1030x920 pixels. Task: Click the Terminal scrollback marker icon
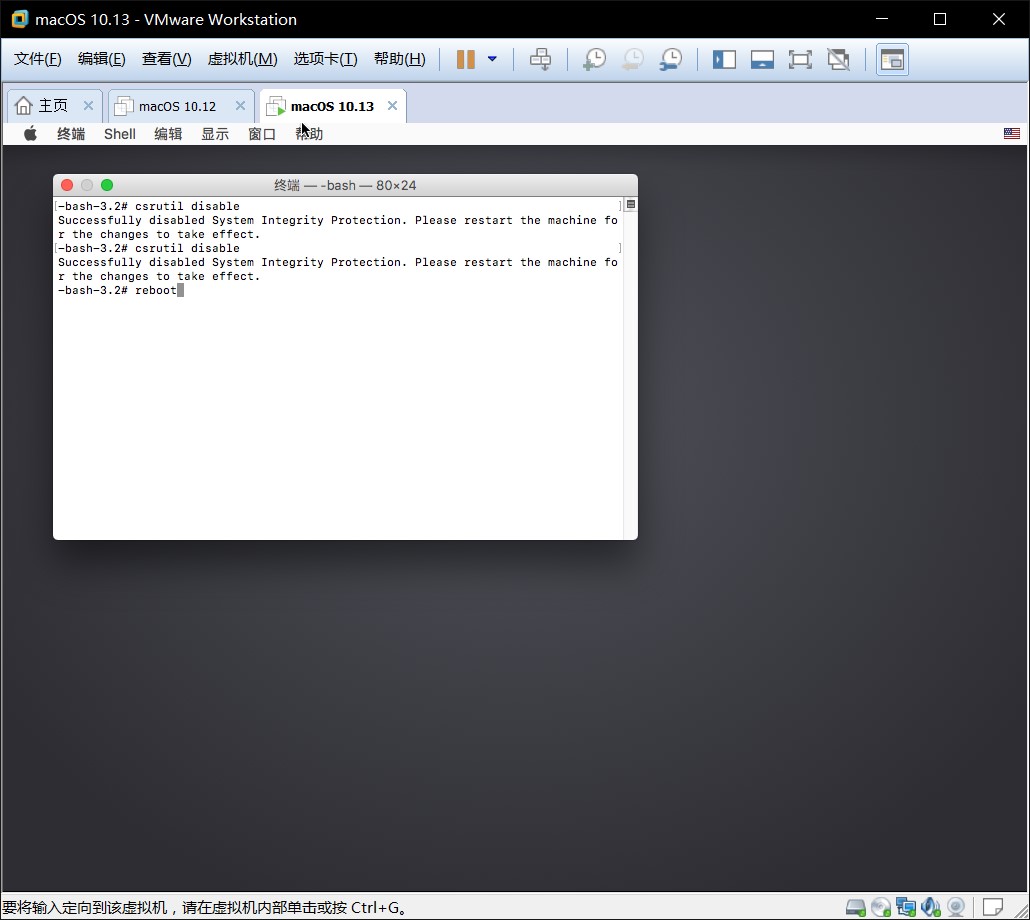[x=631, y=205]
